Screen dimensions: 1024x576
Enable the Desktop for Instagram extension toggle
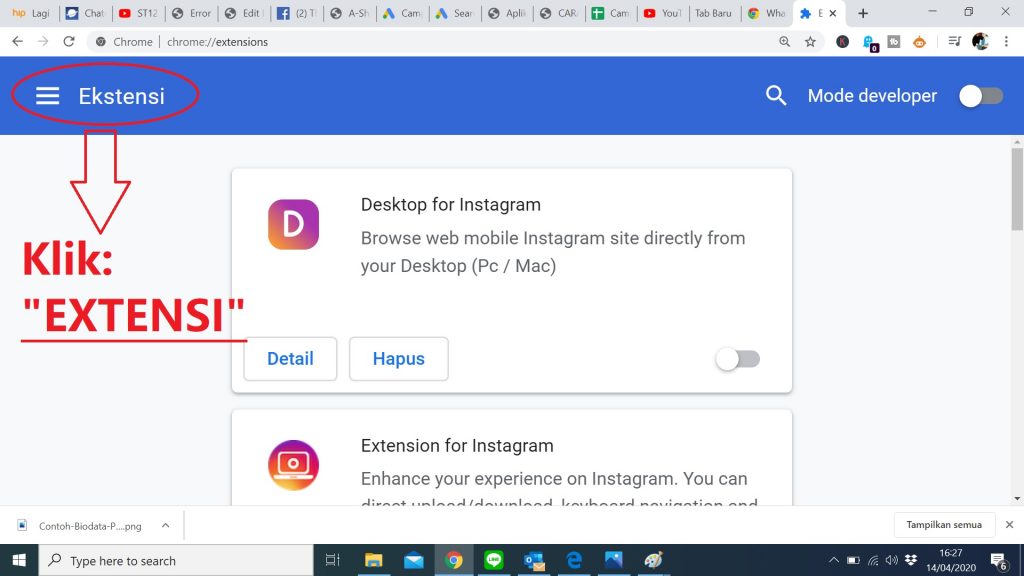click(x=738, y=359)
